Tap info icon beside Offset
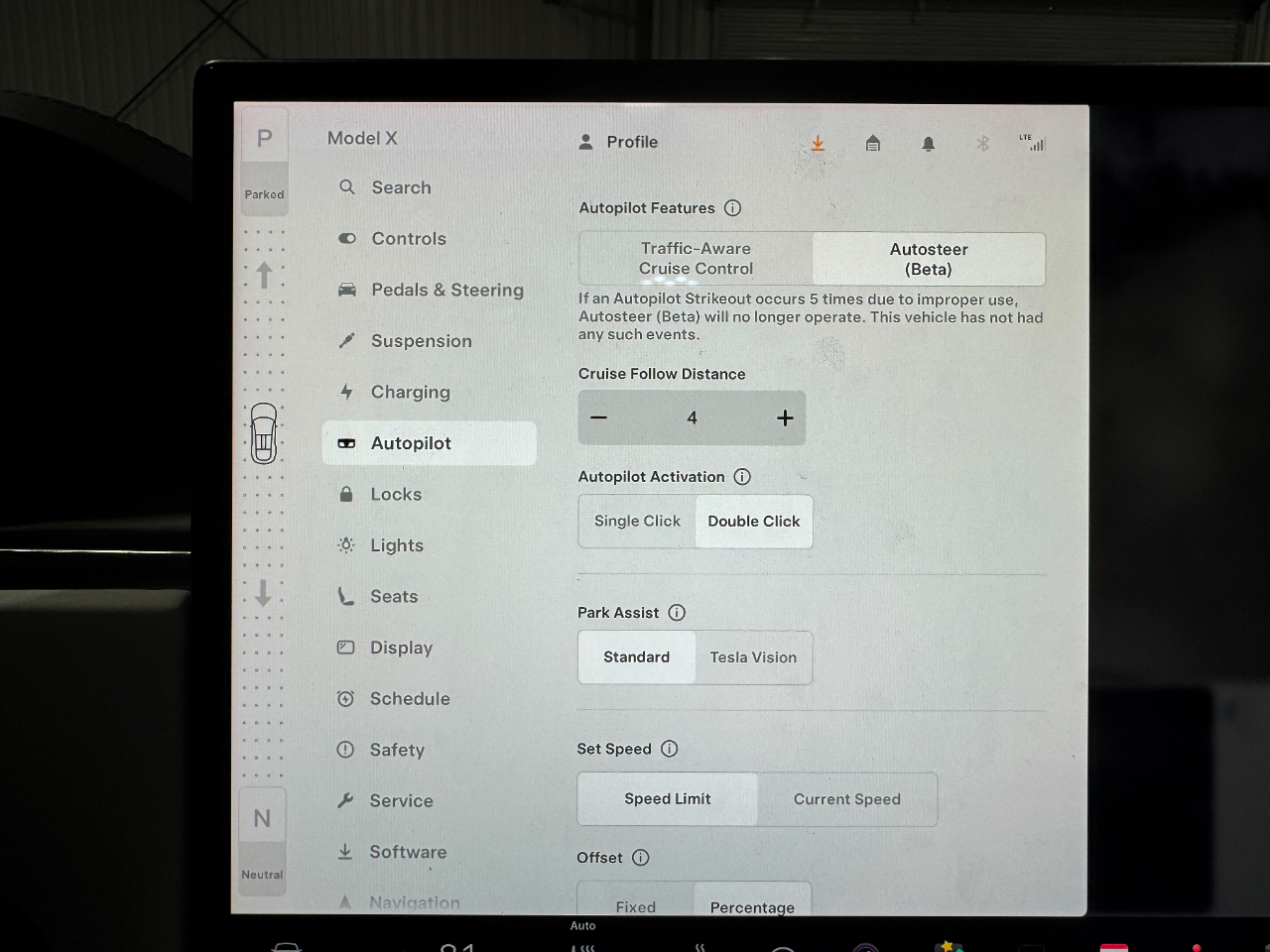The image size is (1270, 952). [641, 858]
